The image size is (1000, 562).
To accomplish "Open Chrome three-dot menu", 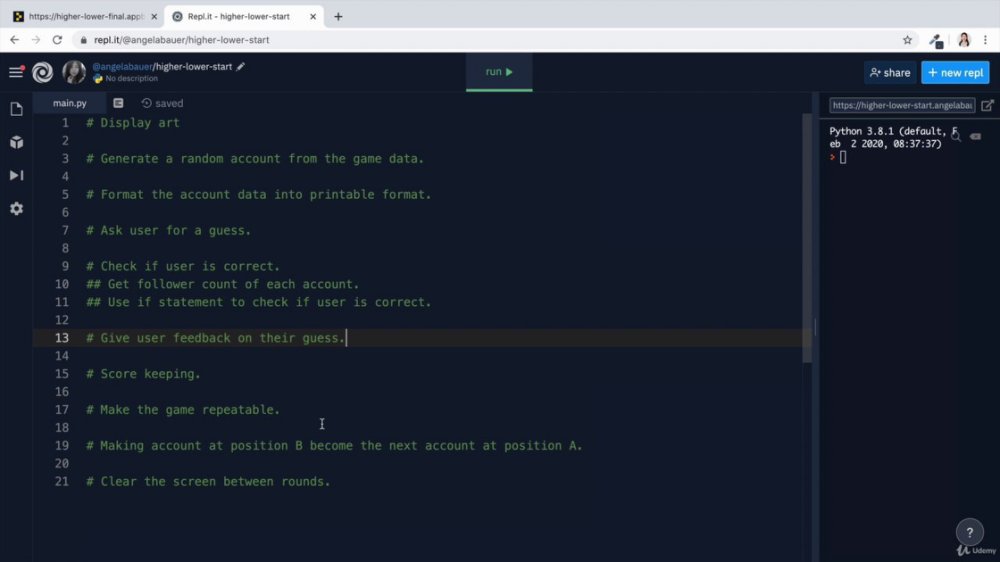I will (985, 40).
